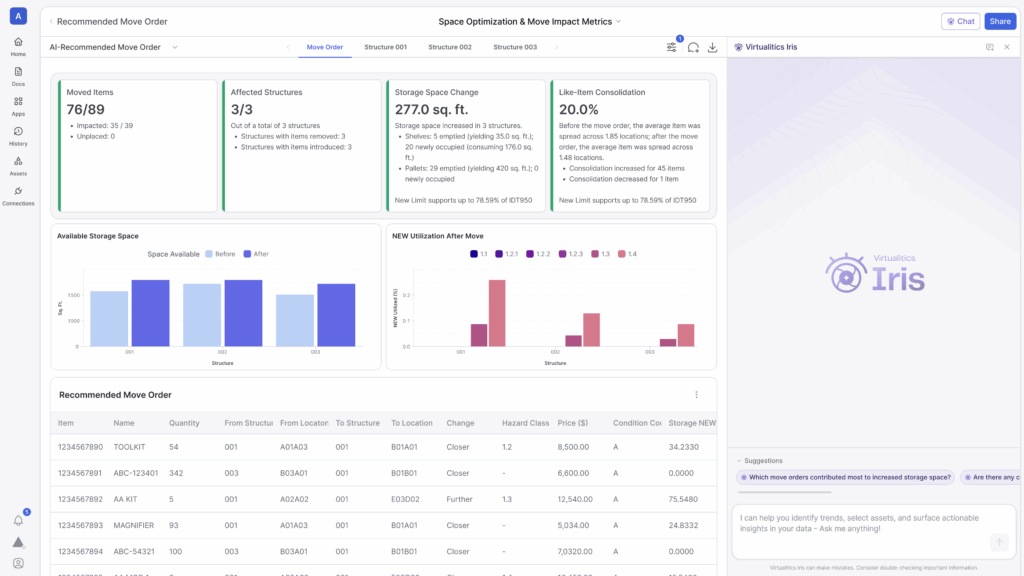Click the refresh comment icon in toolbar
1024x576 pixels.
693,47
